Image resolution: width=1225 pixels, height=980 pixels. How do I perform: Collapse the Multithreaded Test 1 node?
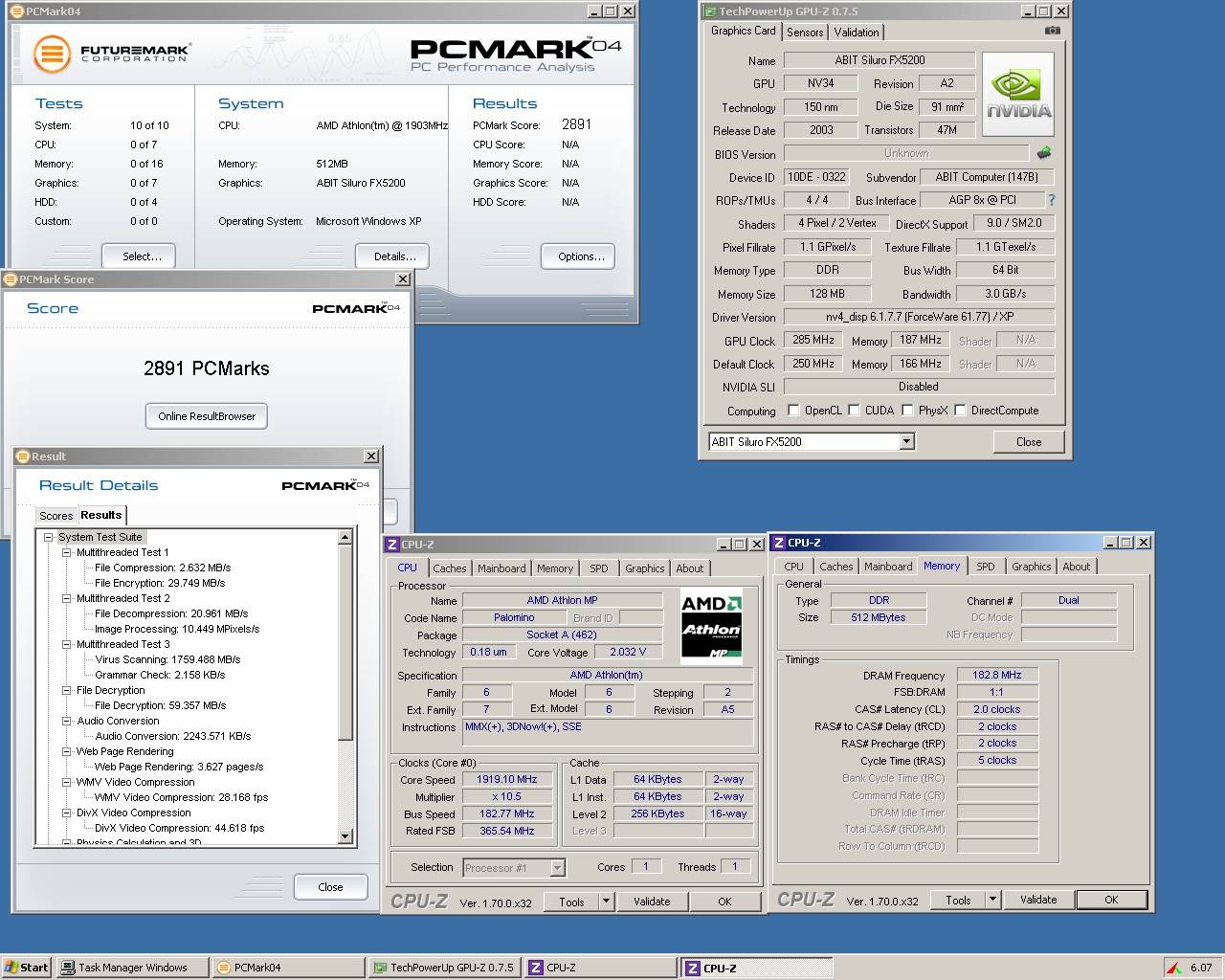click(x=66, y=552)
